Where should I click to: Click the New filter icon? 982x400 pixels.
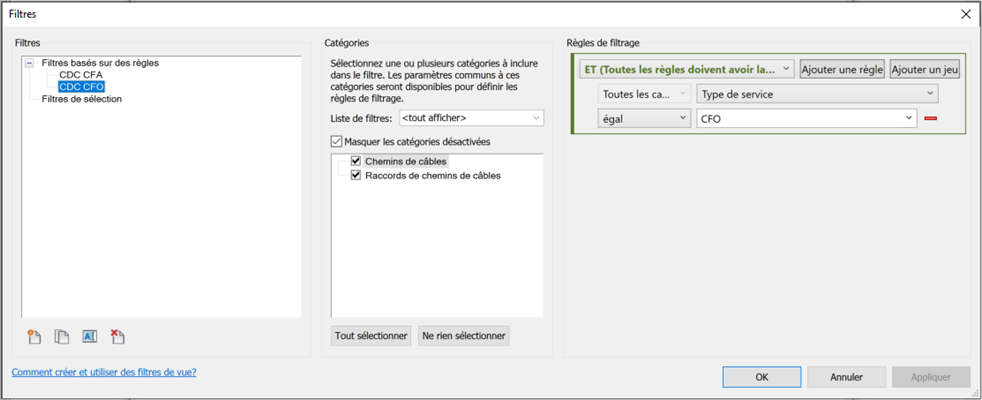(34, 337)
